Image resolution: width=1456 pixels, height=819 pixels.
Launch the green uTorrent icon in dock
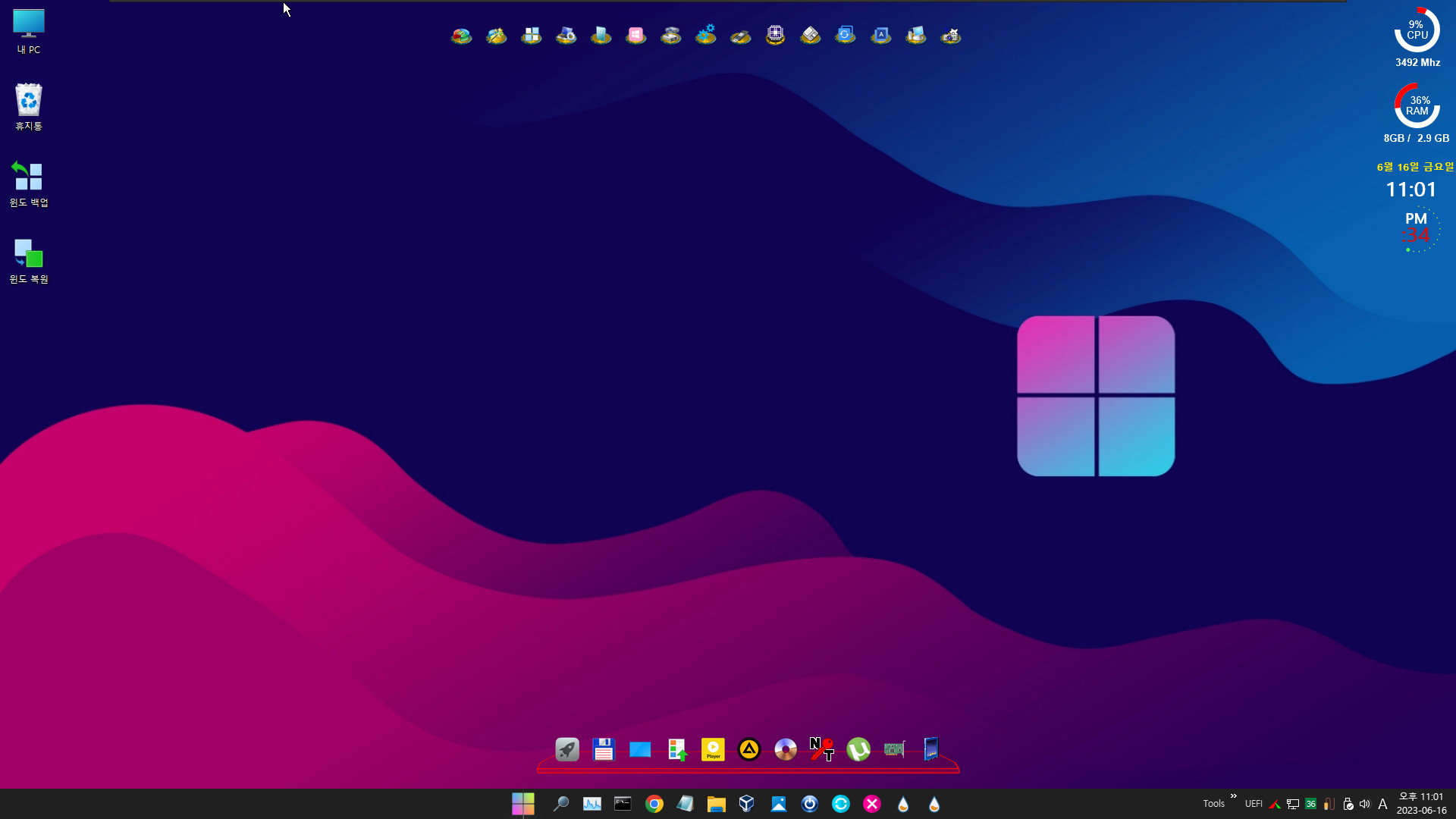pos(858,750)
